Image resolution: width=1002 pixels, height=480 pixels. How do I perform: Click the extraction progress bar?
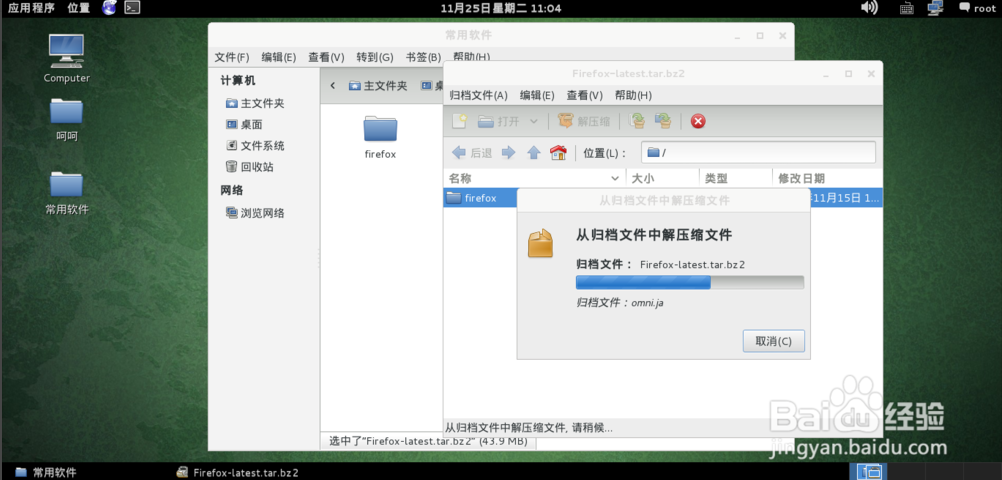coord(690,283)
